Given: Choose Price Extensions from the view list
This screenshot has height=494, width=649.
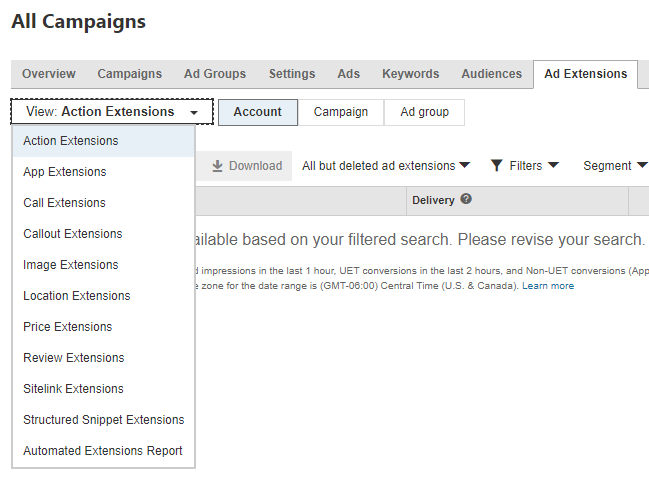Looking at the screenshot, I should tap(103, 327).
